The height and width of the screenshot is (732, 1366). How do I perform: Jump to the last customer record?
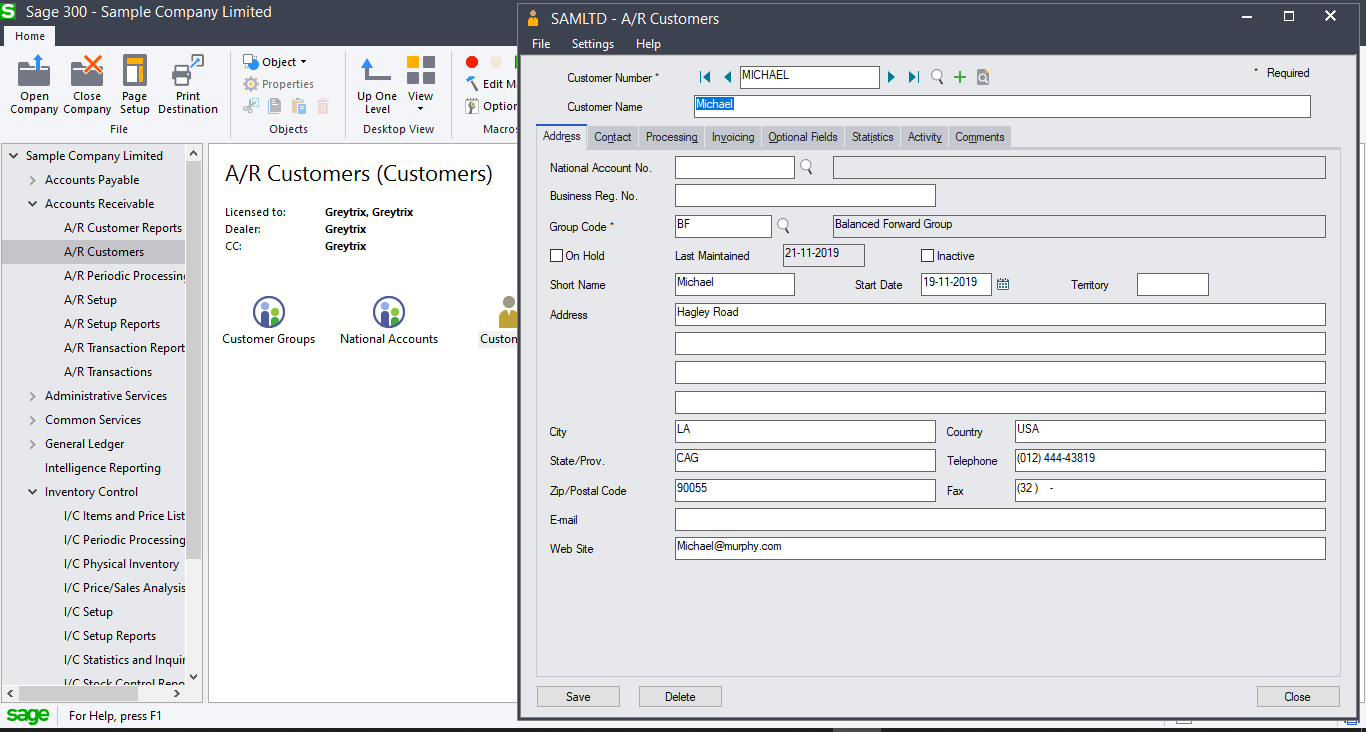click(x=913, y=77)
